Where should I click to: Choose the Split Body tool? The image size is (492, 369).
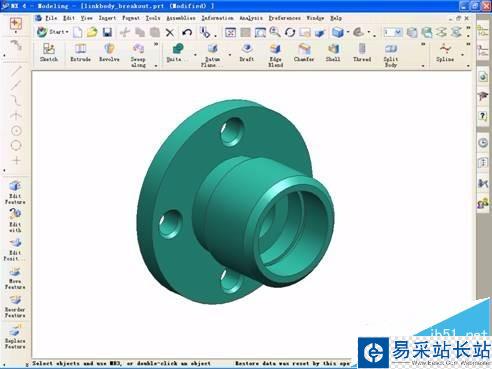click(x=391, y=55)
